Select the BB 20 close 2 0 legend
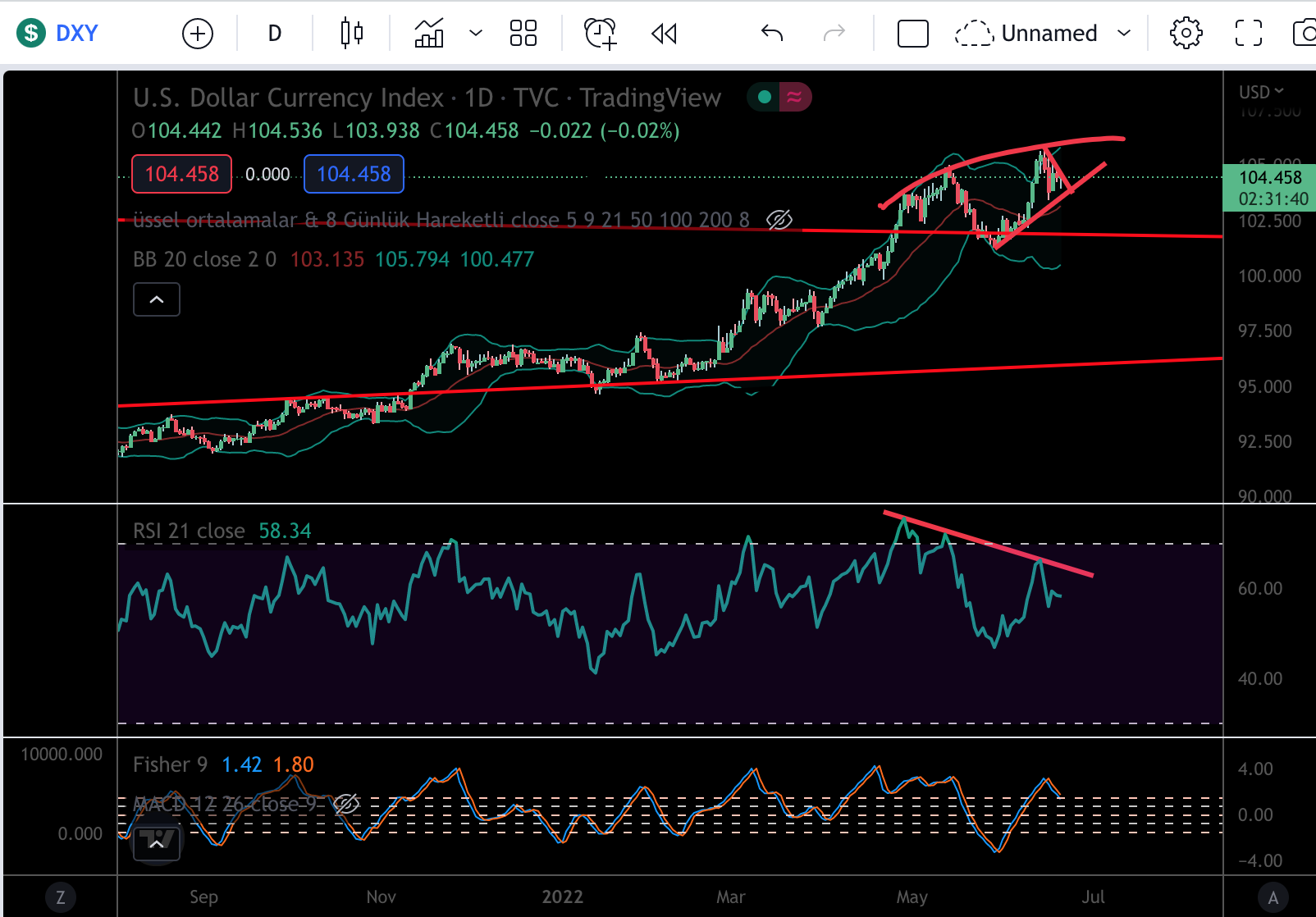Screen dimensions: 1316x917 point(205,259)
